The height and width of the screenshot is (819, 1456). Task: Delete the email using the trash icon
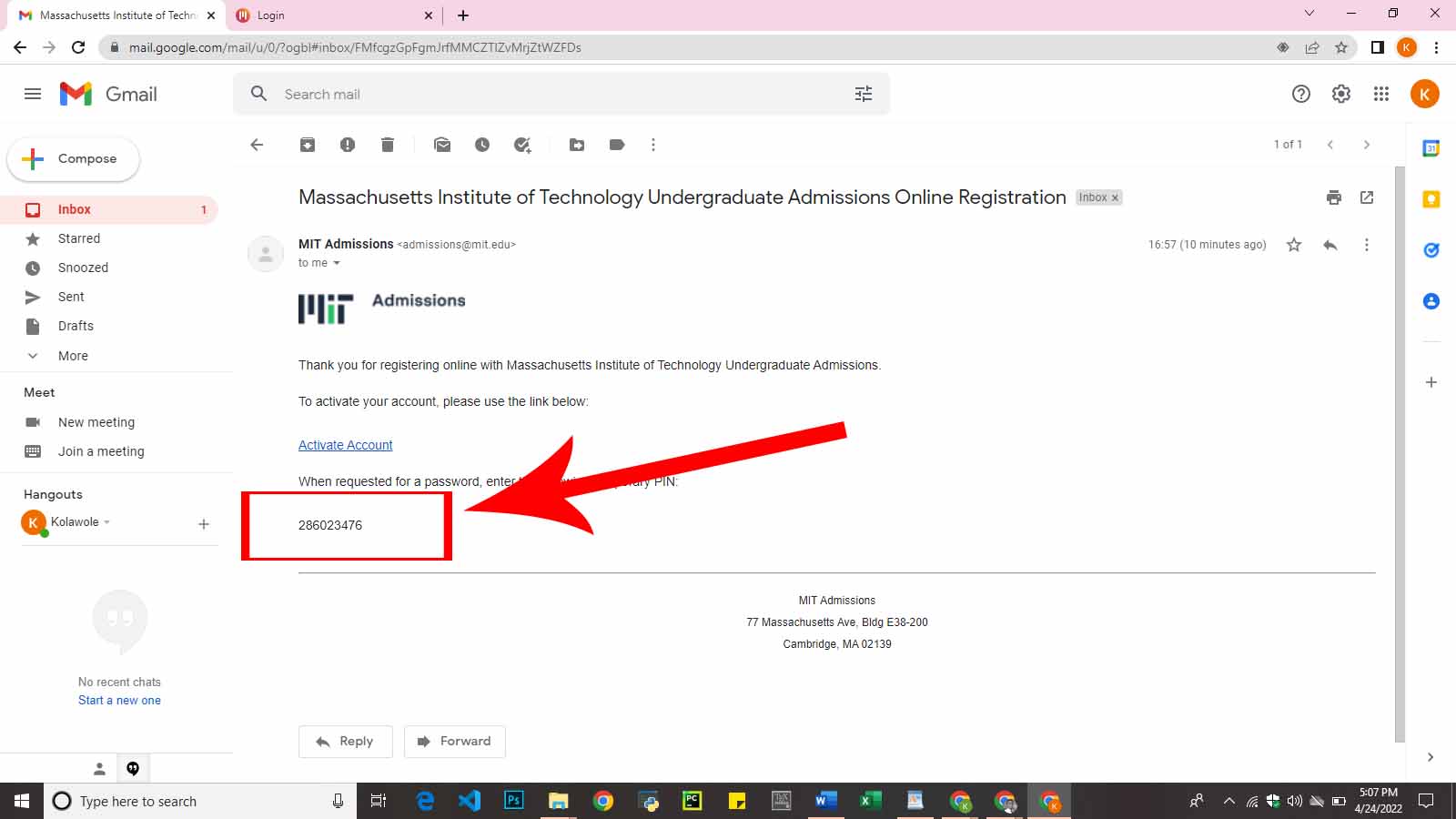coord(388,145)
